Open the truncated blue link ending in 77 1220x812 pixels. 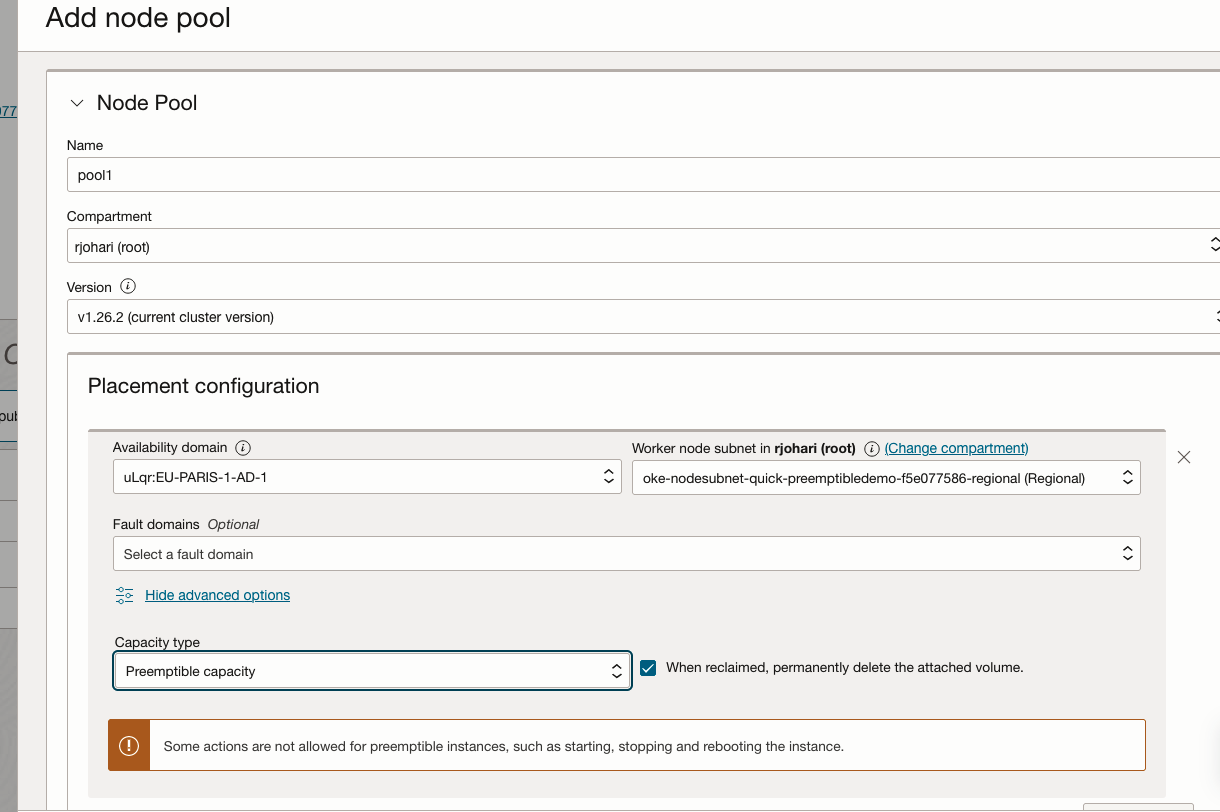(8, 111)
